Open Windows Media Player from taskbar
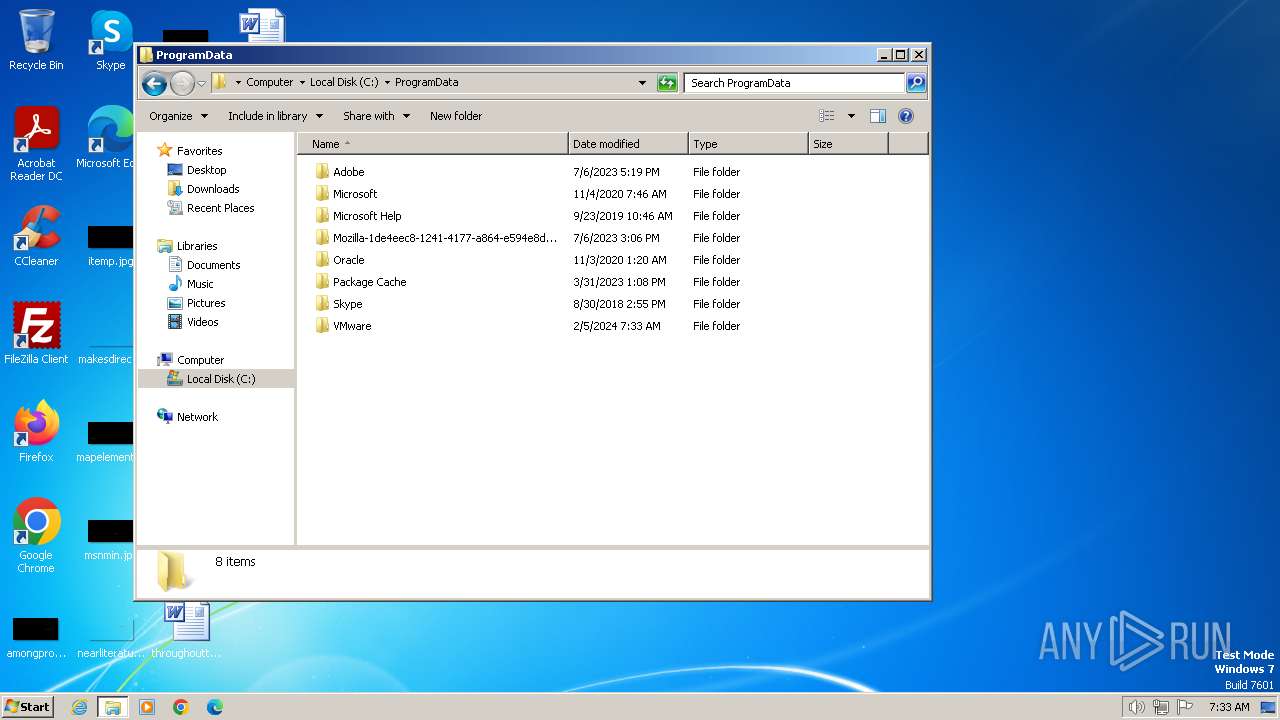The height and width of the screenshot is (720, 1280). 147,707
